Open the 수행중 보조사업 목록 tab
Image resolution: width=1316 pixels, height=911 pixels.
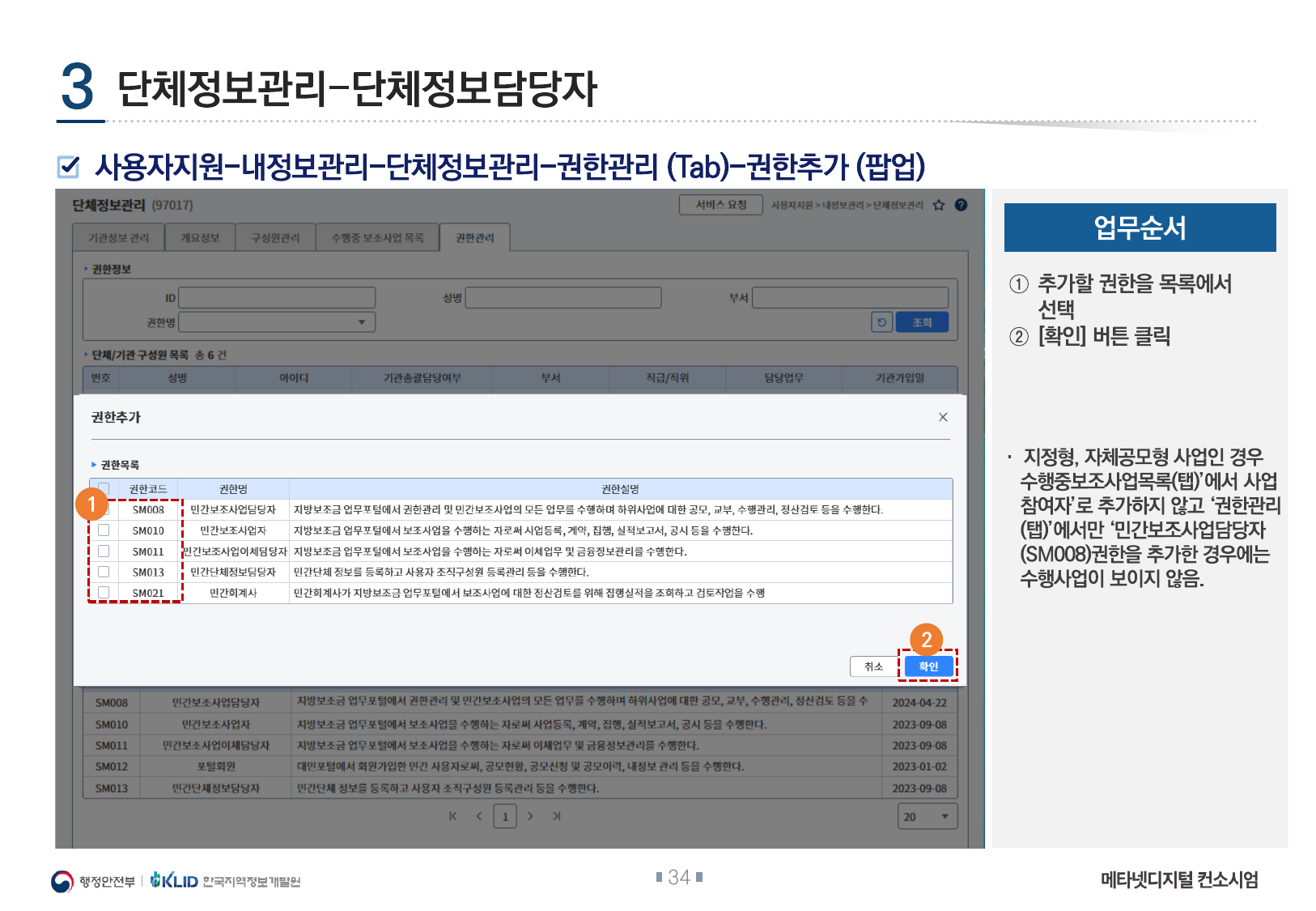[x=377, y=238]
